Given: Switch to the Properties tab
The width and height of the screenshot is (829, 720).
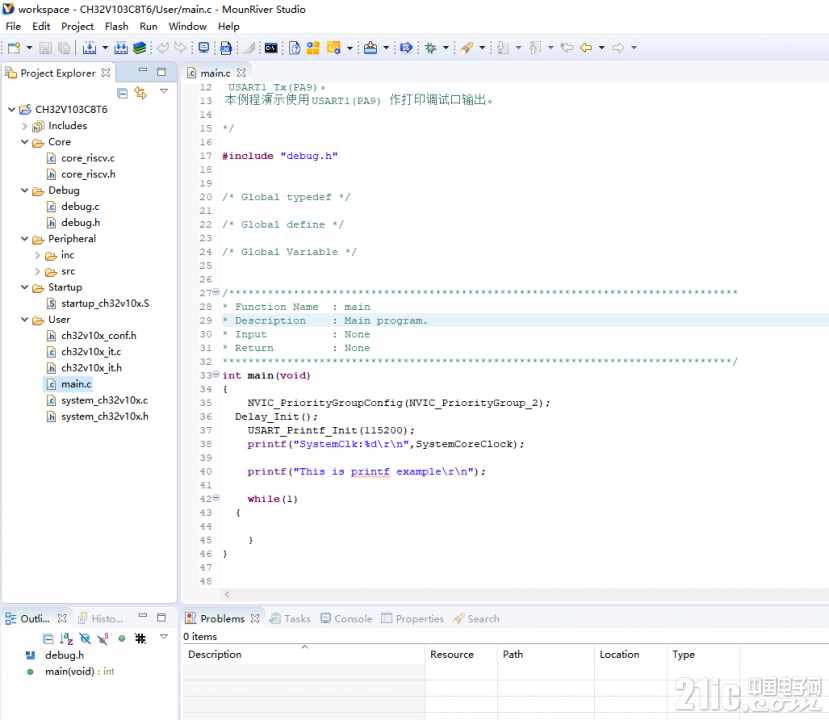Looking at the screenshot, I should click(x=413, y=619).
